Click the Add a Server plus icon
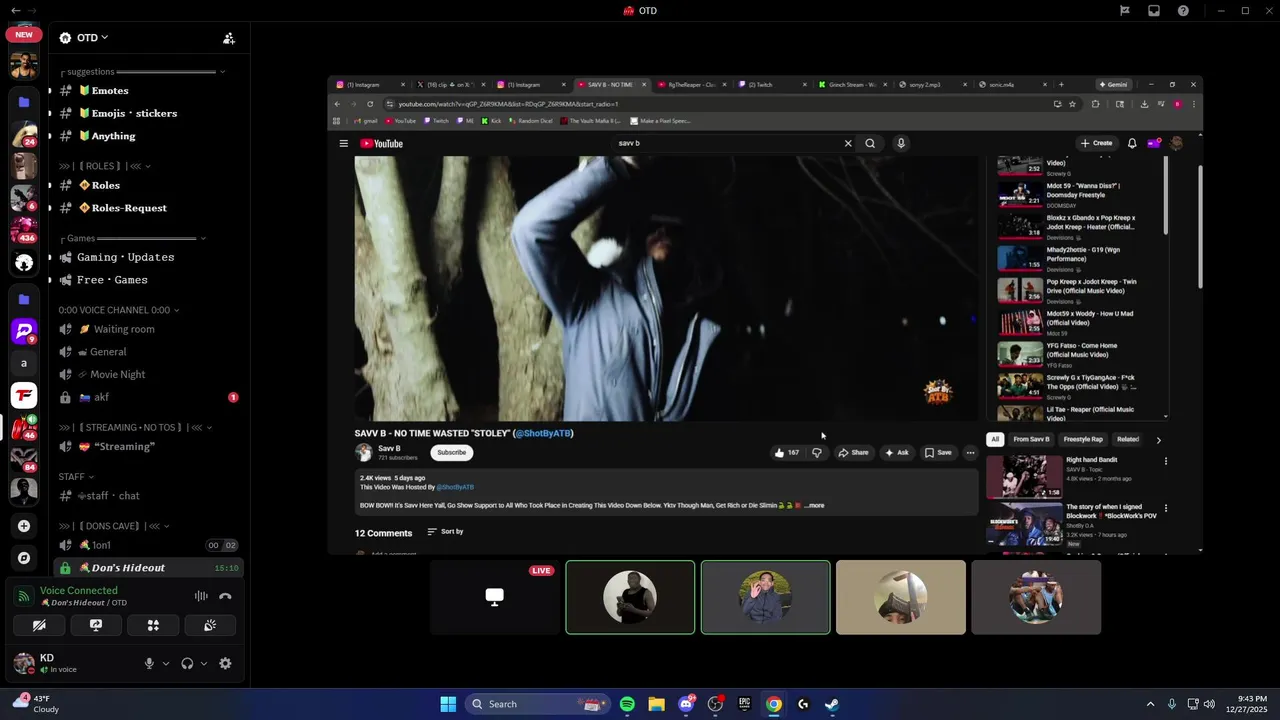 24,526
